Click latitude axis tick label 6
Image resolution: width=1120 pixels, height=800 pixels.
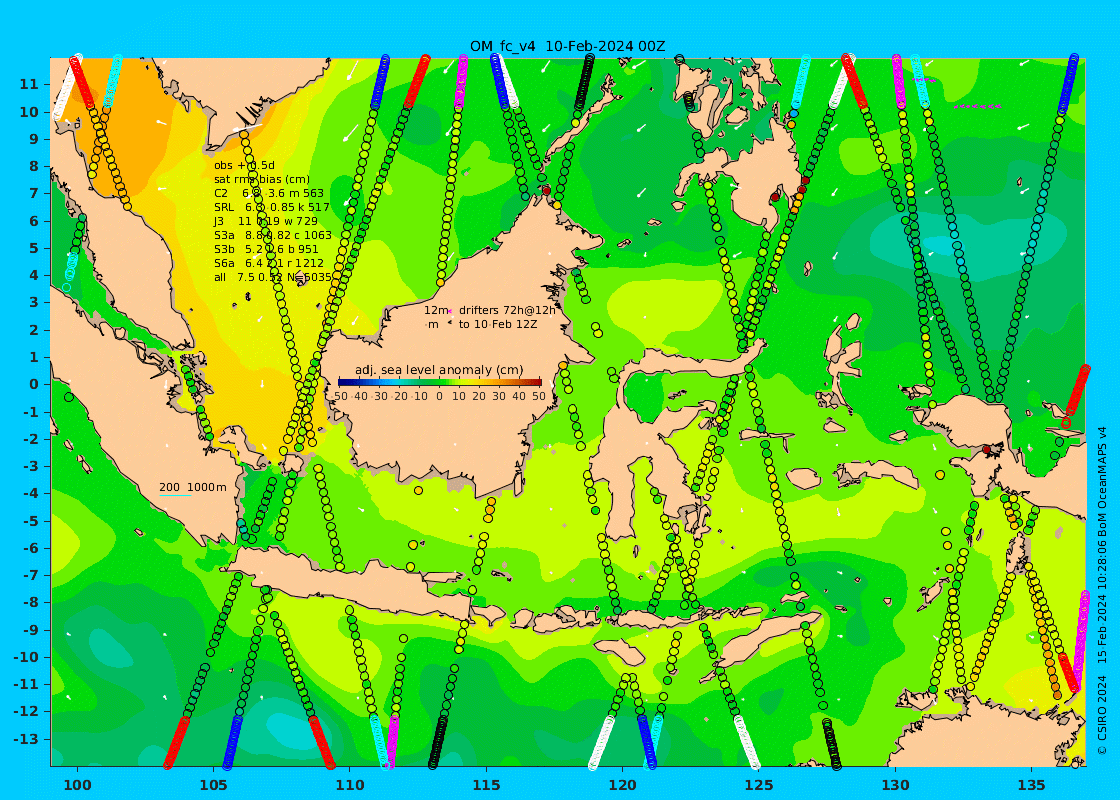(x=33, y=221)
